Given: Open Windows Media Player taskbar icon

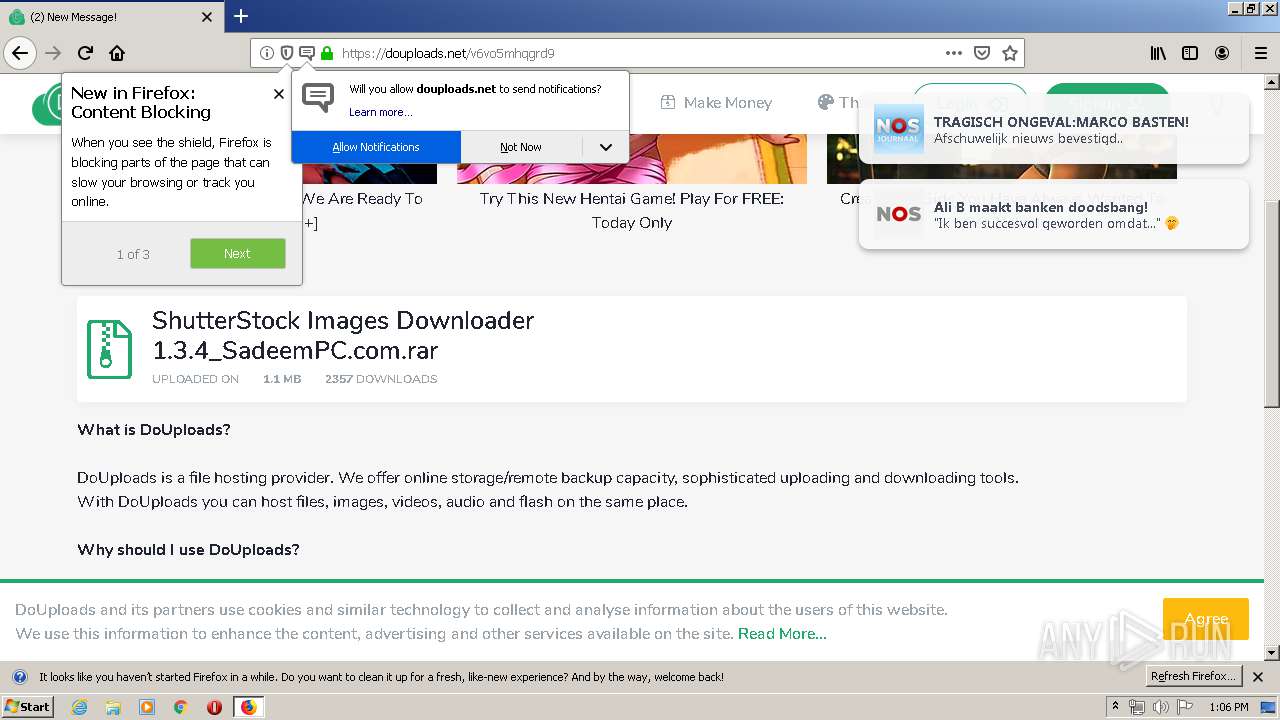Looking at the screenshot, I should point(147,707).
